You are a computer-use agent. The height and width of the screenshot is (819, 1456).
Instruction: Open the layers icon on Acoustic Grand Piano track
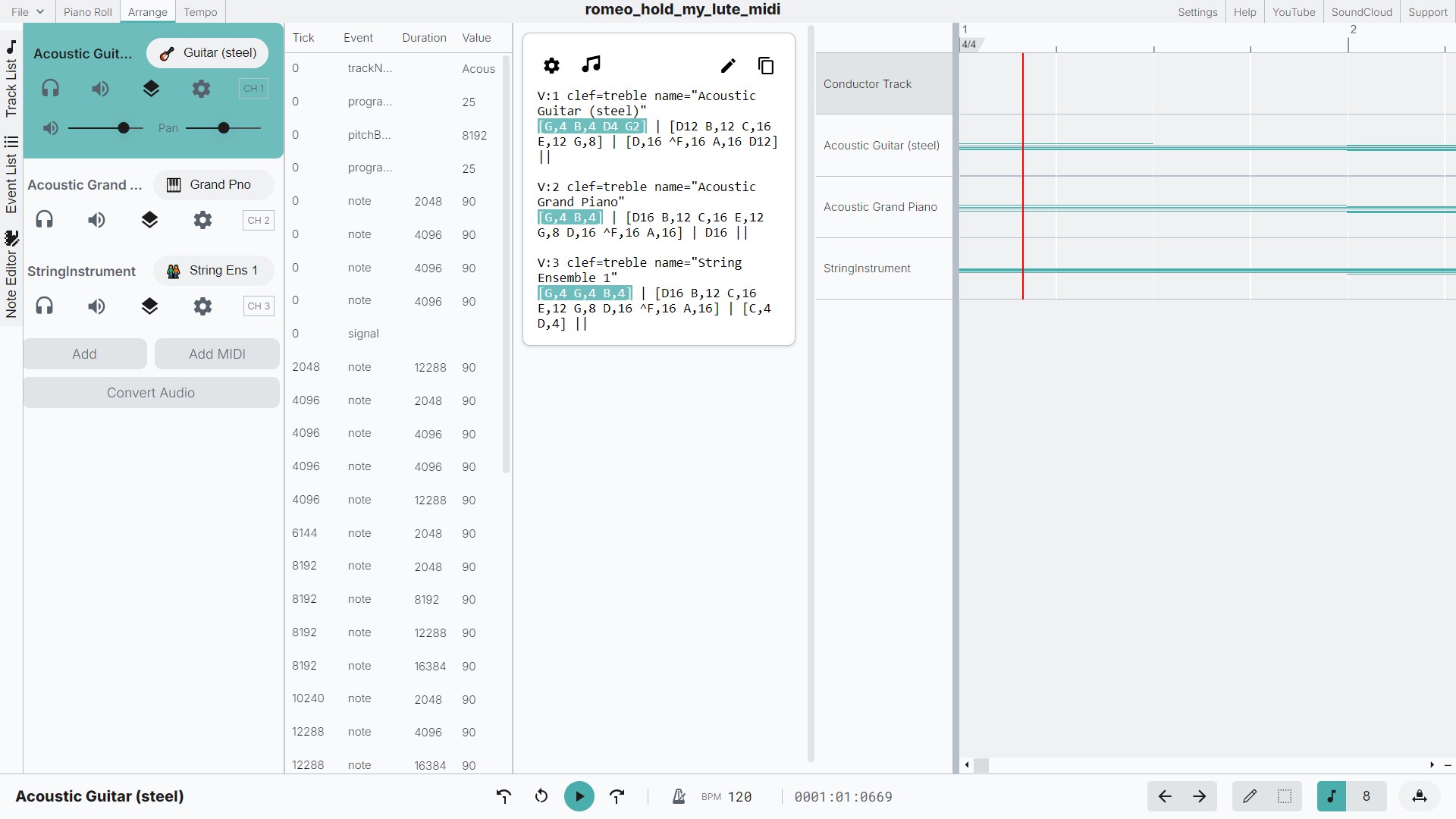(149, 220)
